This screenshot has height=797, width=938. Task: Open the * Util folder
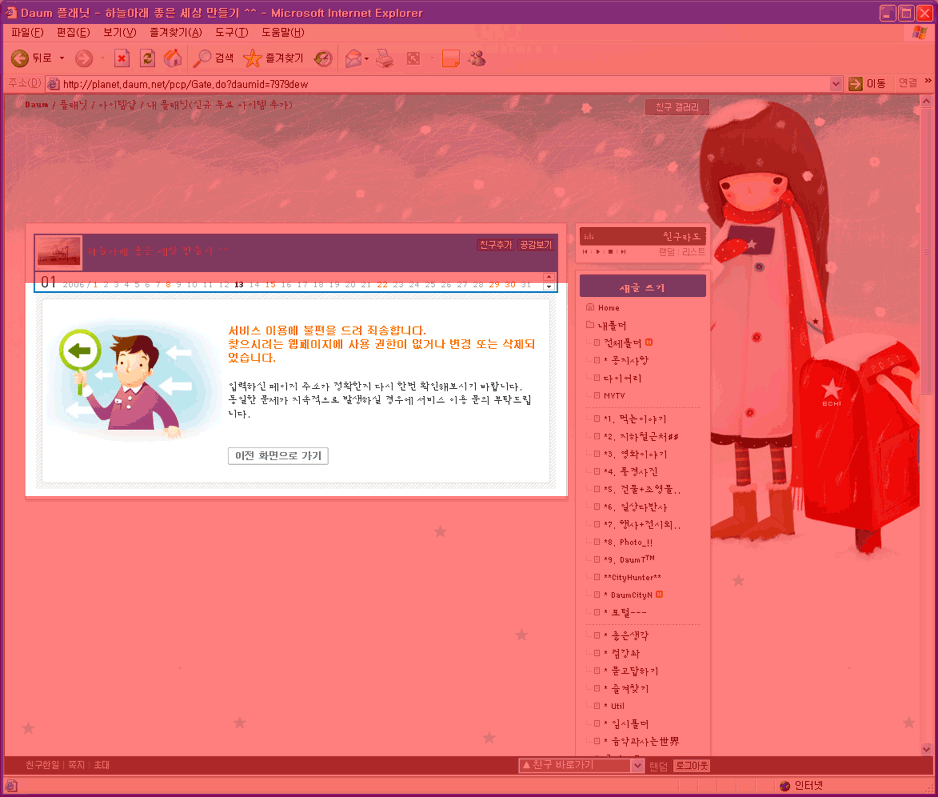point(614,706)
